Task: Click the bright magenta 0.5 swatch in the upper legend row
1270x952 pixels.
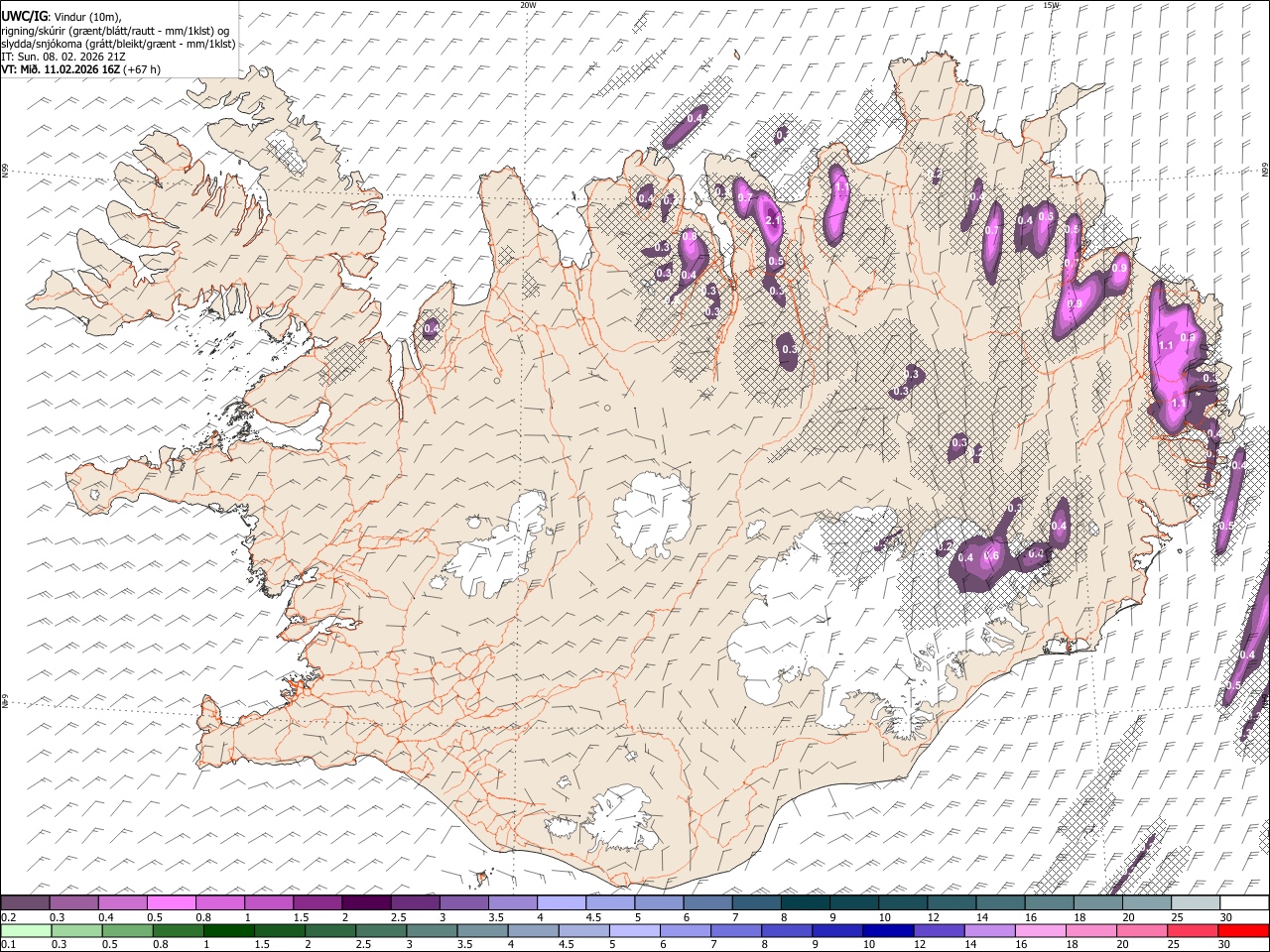Action: 172,902
